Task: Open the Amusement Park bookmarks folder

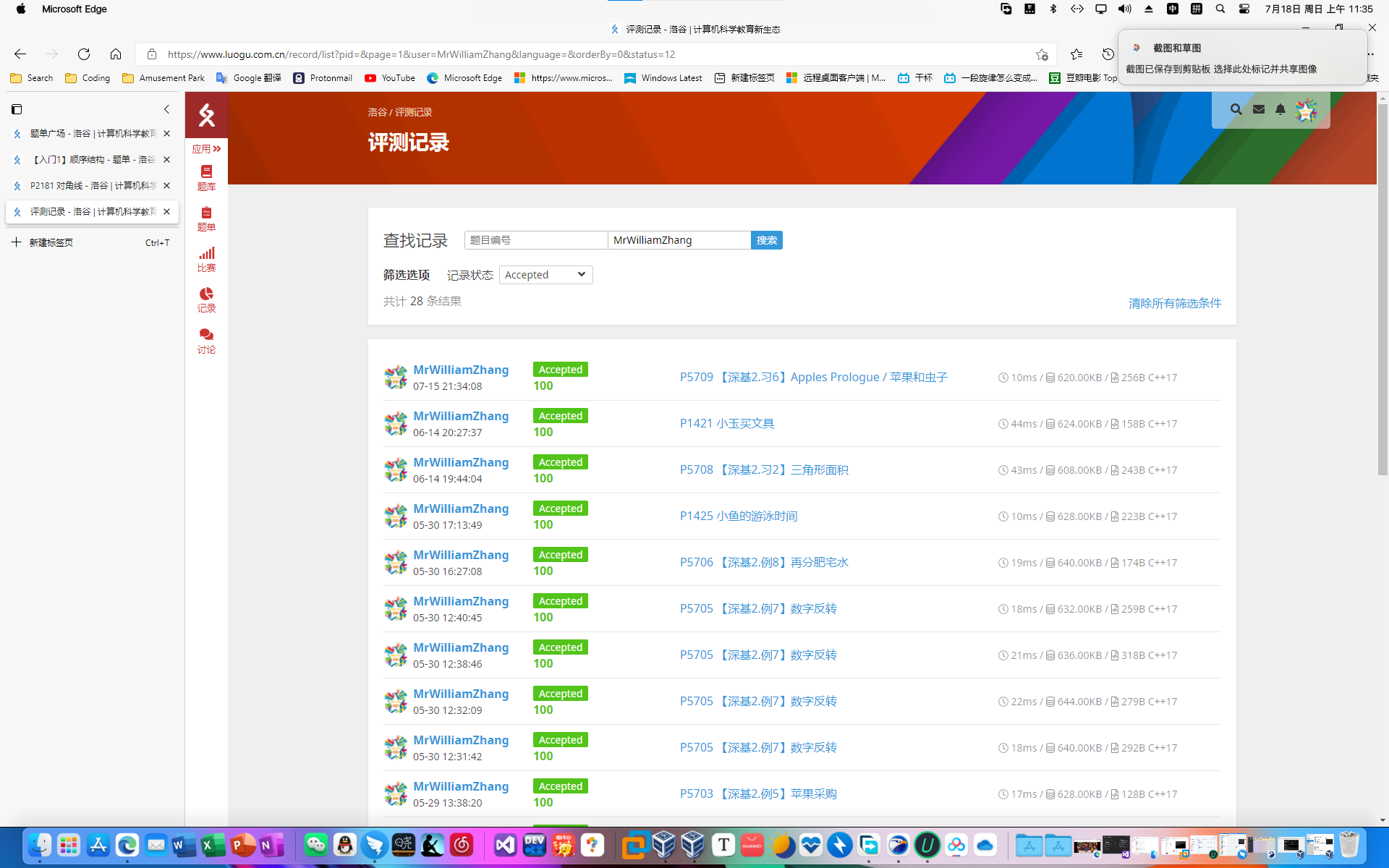Action: (163, 78)
